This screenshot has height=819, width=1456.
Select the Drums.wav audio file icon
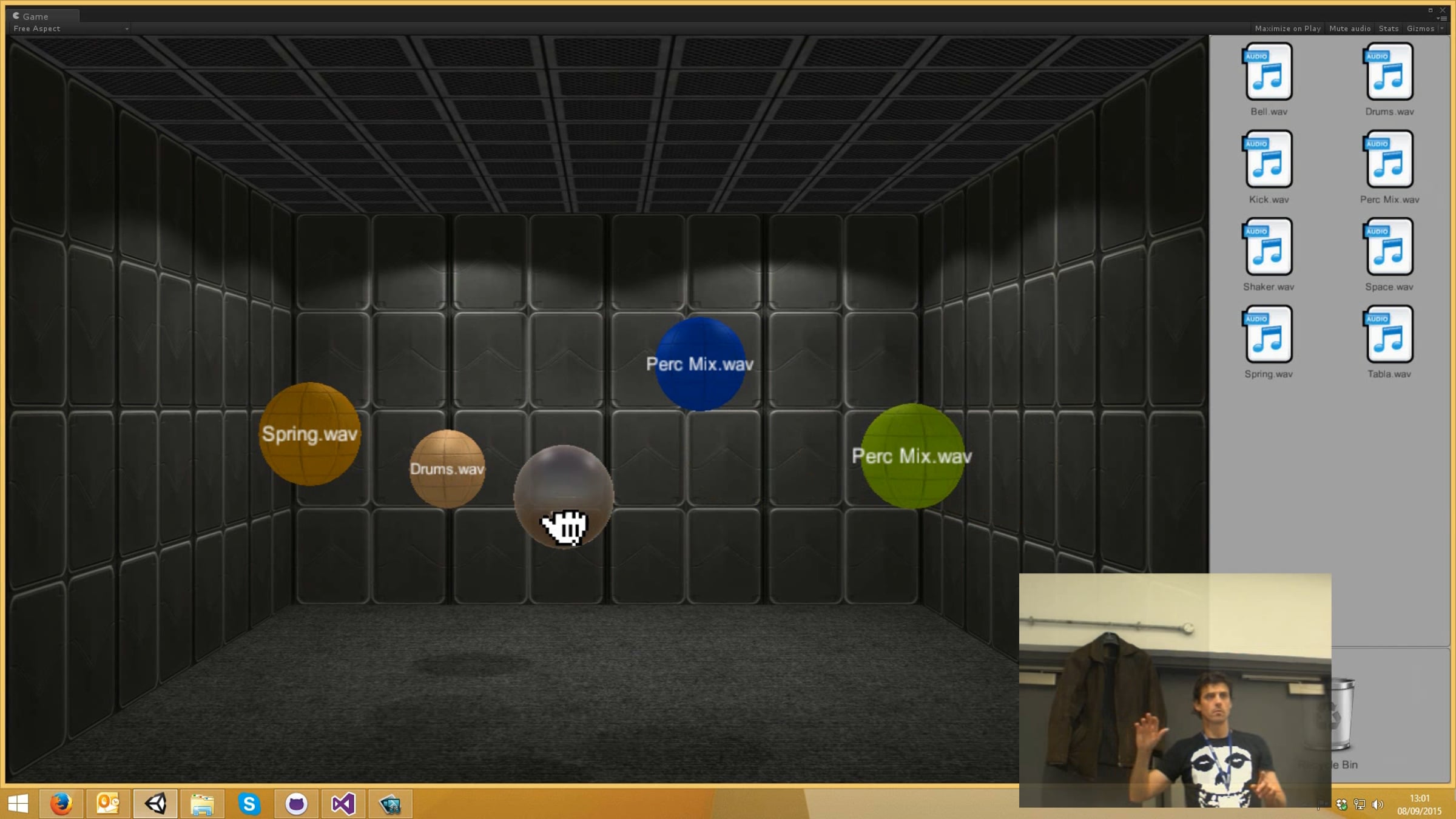(x=1389, y=73)
